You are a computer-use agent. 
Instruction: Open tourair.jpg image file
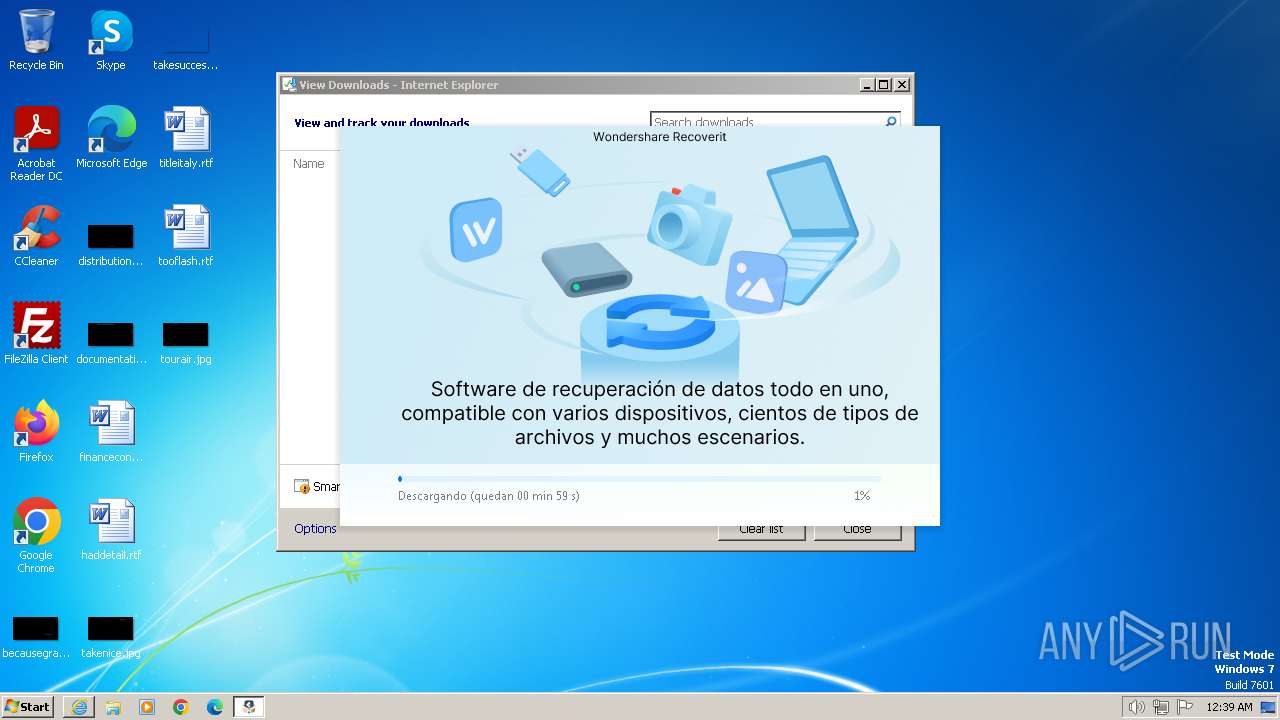[185, 344]
